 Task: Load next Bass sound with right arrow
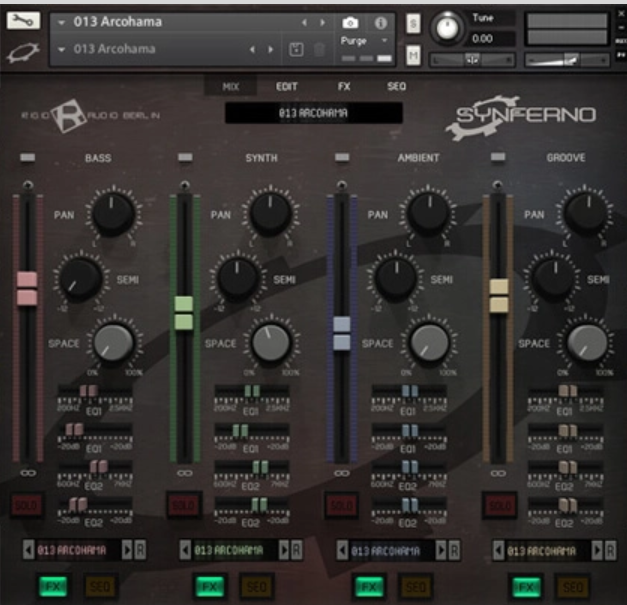127,550
